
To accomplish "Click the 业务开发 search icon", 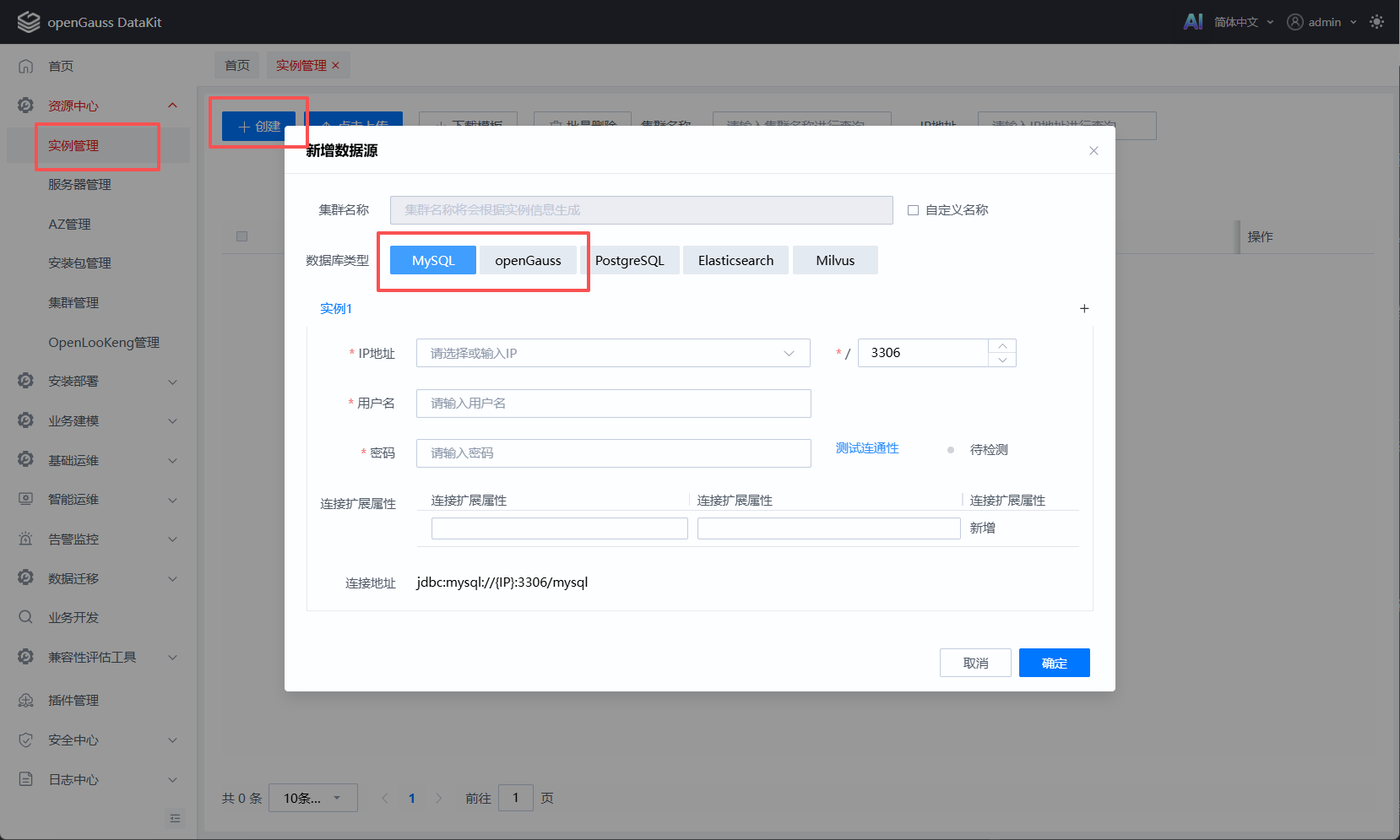I will pos(26,617).
